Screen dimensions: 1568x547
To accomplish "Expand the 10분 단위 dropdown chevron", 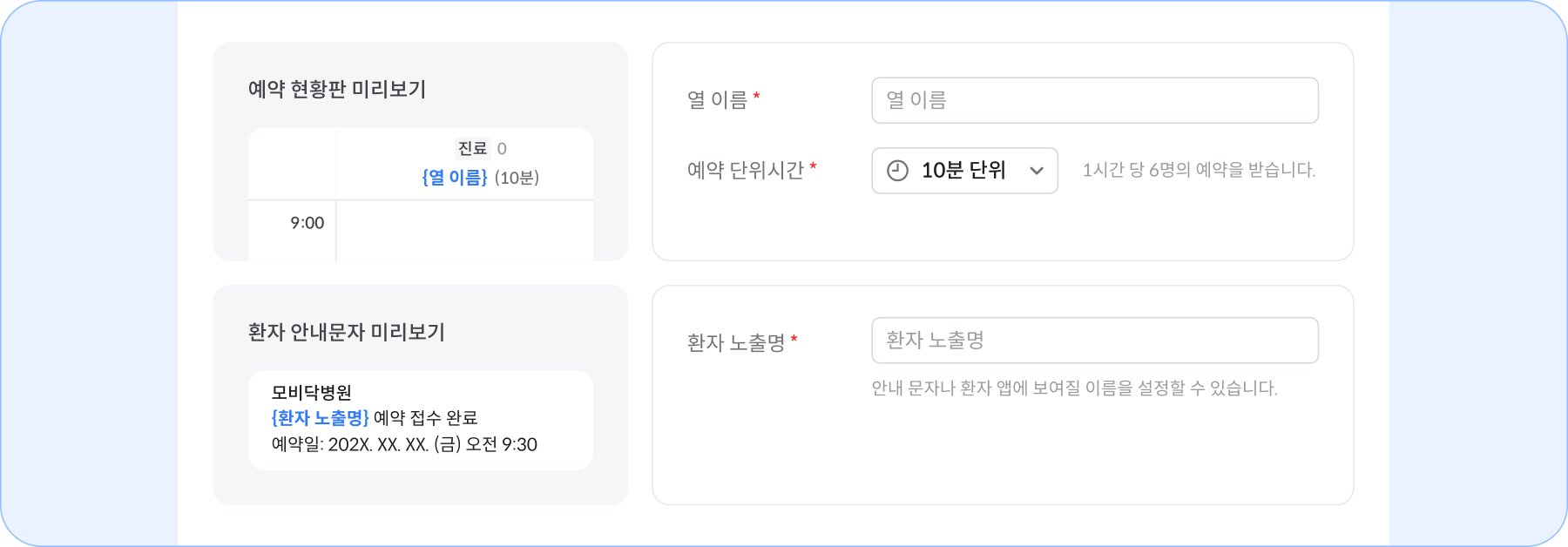I will coord(1037,171).
